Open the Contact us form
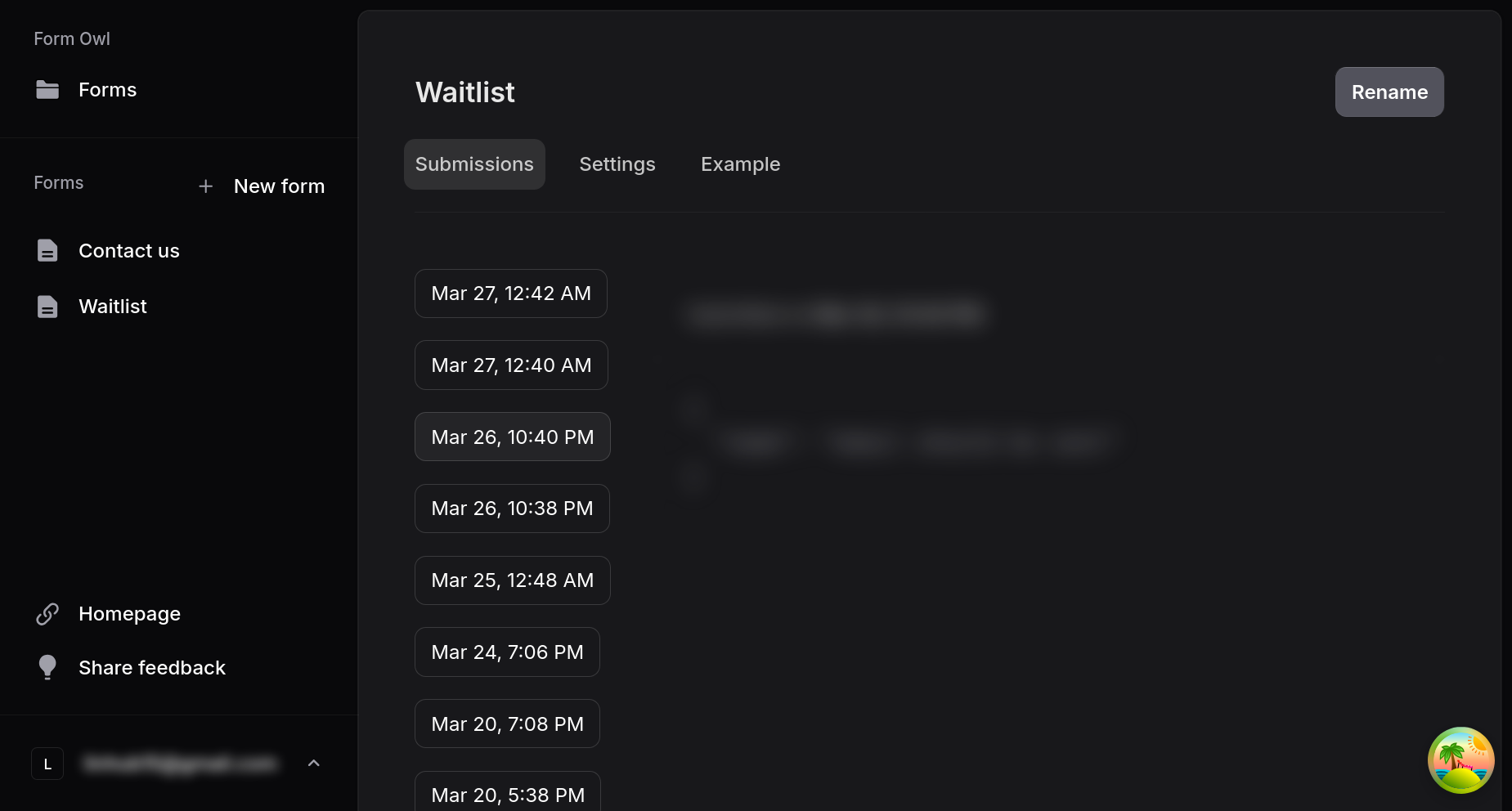Viewport: 1512px width, 811px height. tap(129, 251)
